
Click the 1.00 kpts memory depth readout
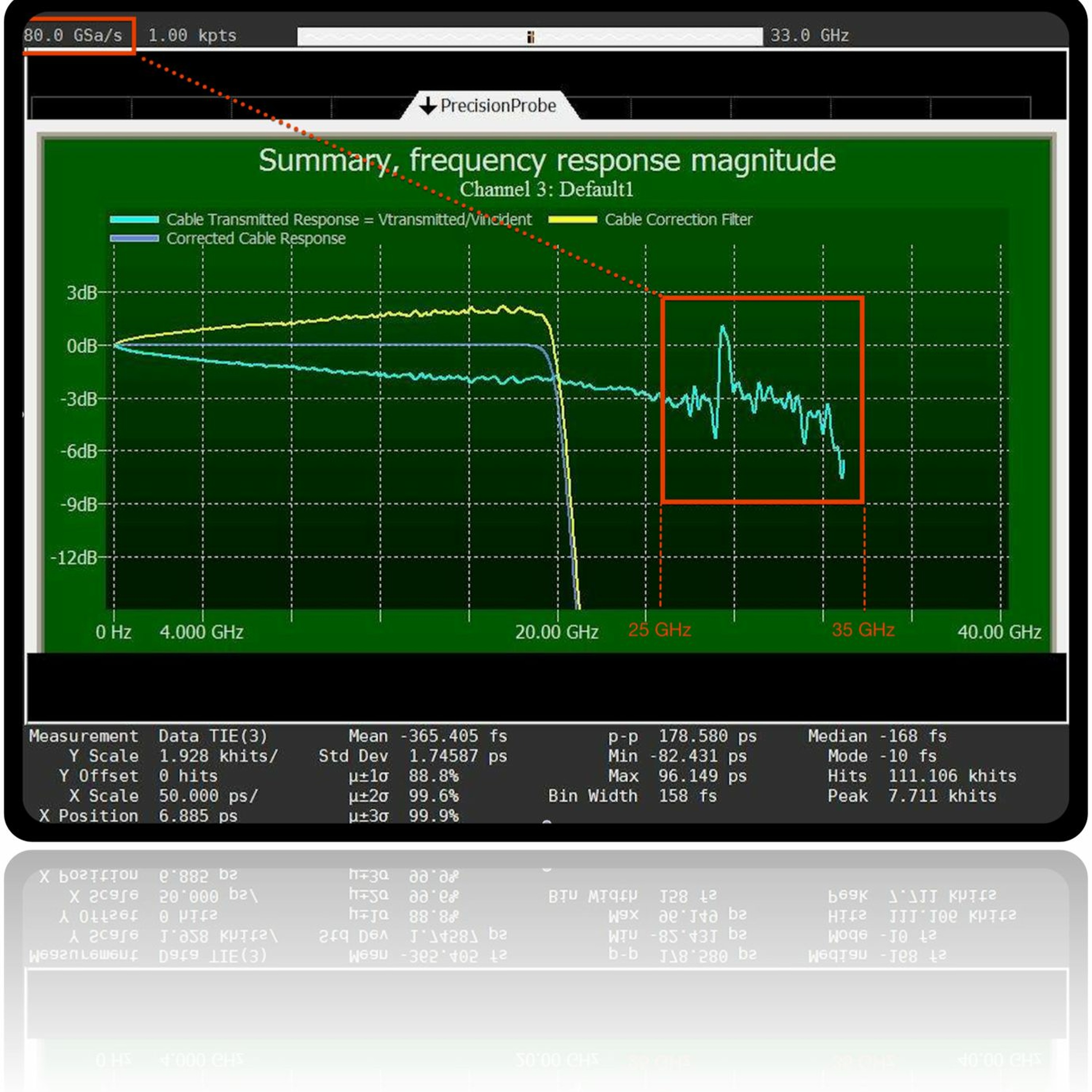tap(192, 36)
